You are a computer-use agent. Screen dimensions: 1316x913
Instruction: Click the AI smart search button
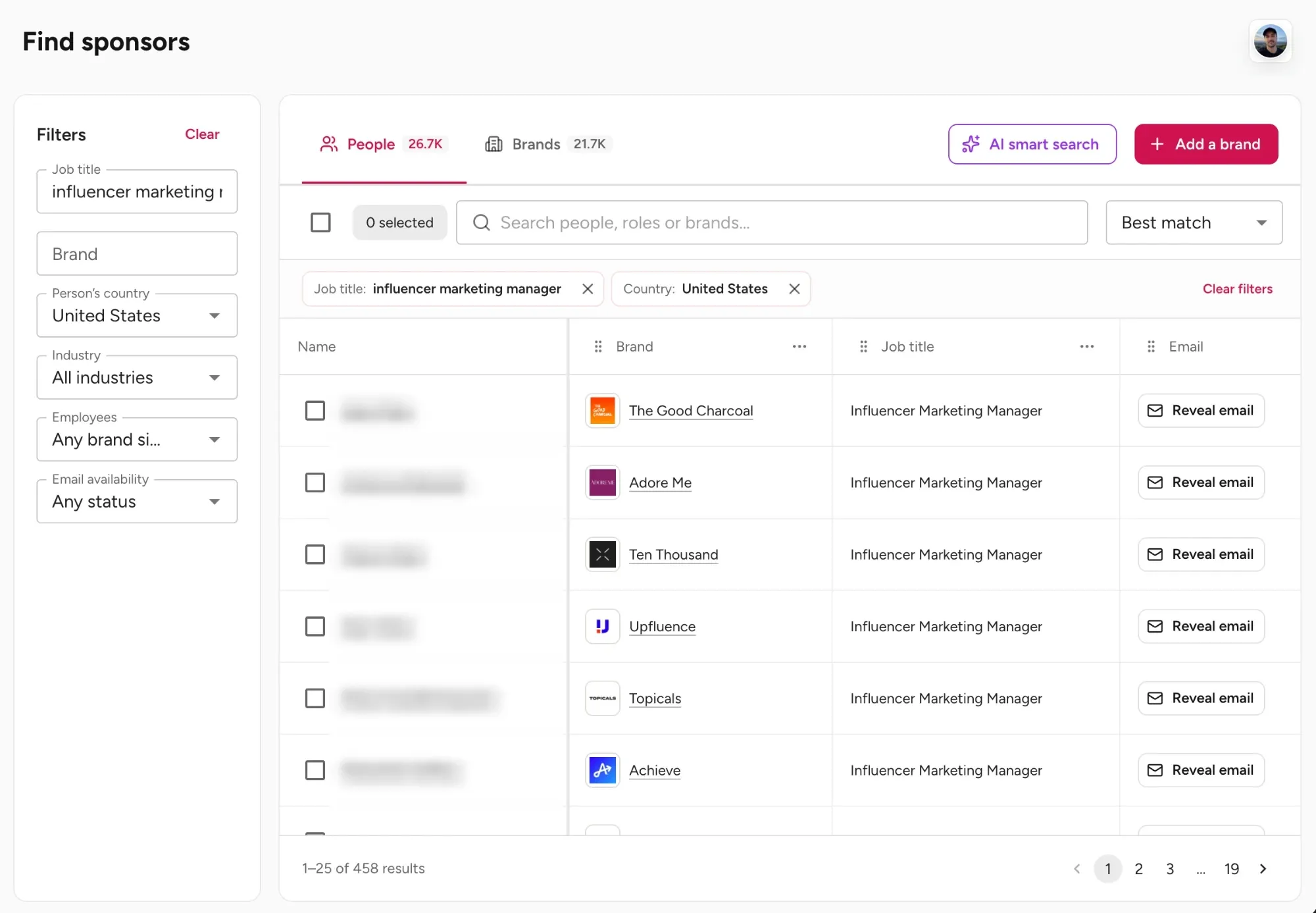pos(1032,144)
